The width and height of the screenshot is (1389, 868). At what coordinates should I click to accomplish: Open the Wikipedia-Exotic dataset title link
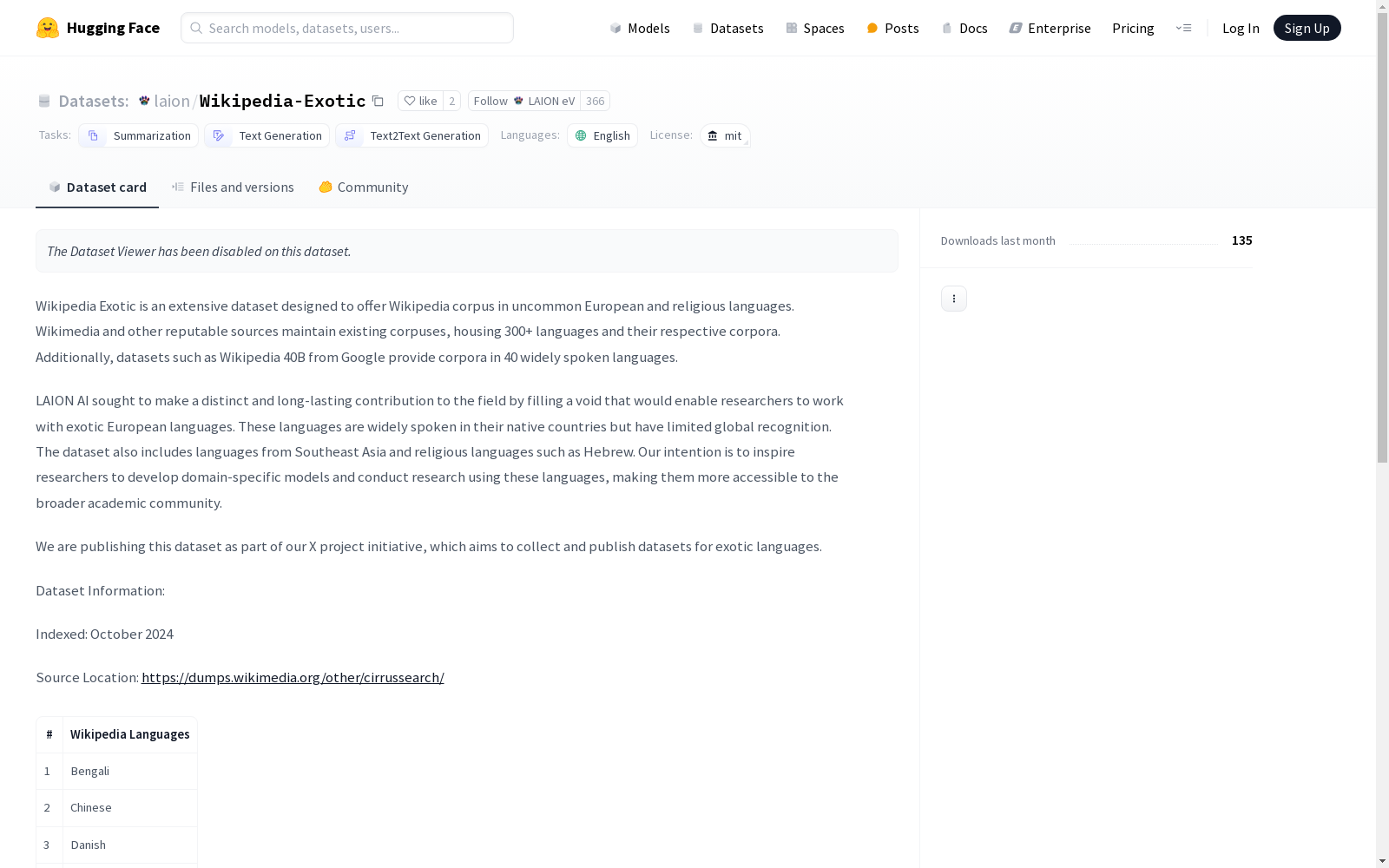click(282, 101)
